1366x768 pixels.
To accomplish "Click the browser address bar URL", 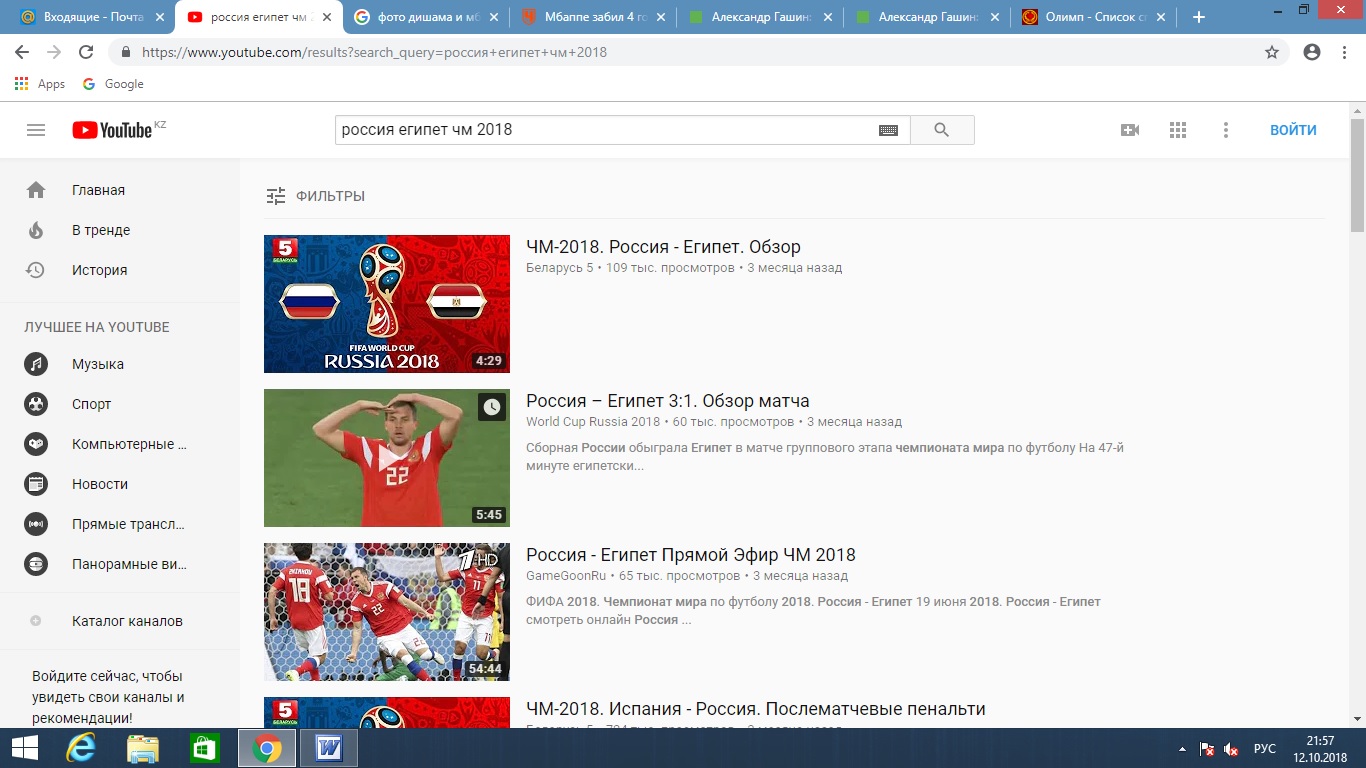I will (x=374, y=52).
